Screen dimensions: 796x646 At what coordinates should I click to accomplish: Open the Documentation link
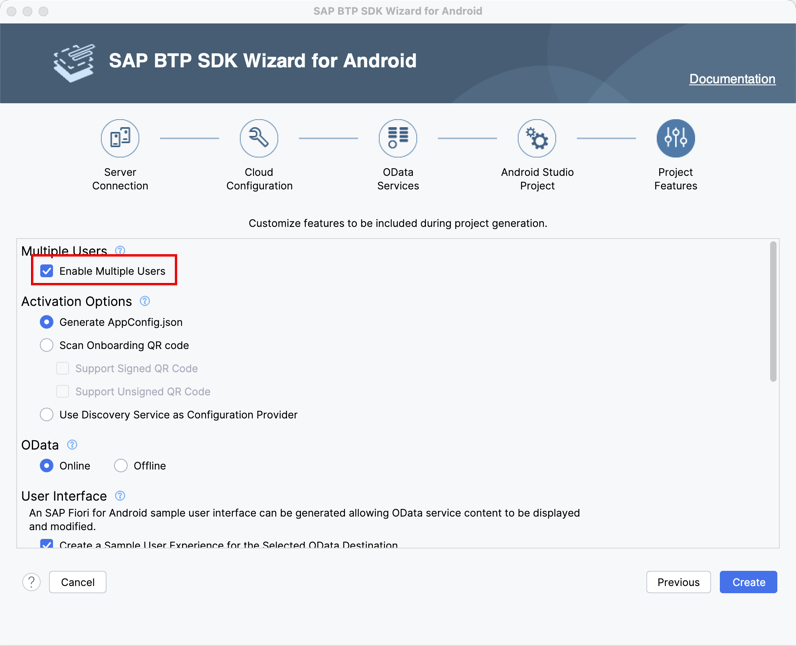tap(732, 79)
